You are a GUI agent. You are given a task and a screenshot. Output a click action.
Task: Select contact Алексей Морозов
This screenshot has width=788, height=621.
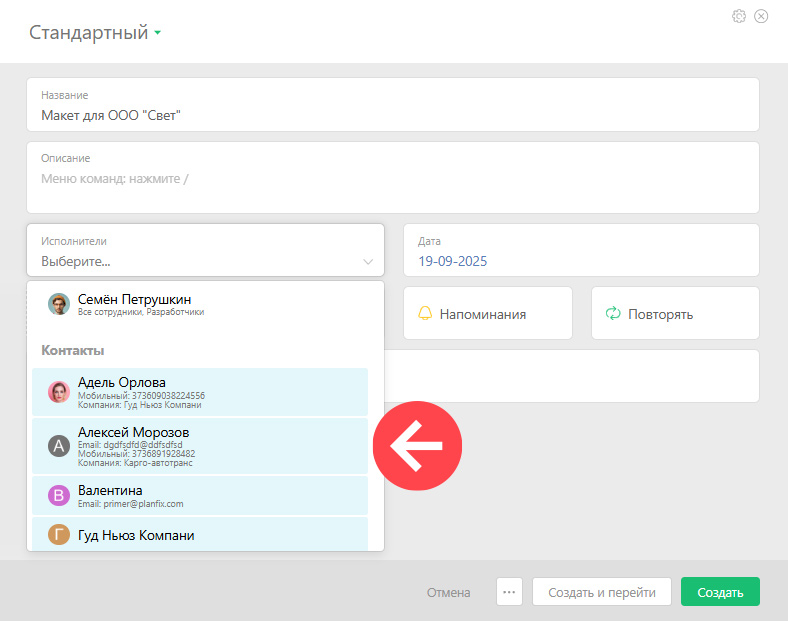200,446
